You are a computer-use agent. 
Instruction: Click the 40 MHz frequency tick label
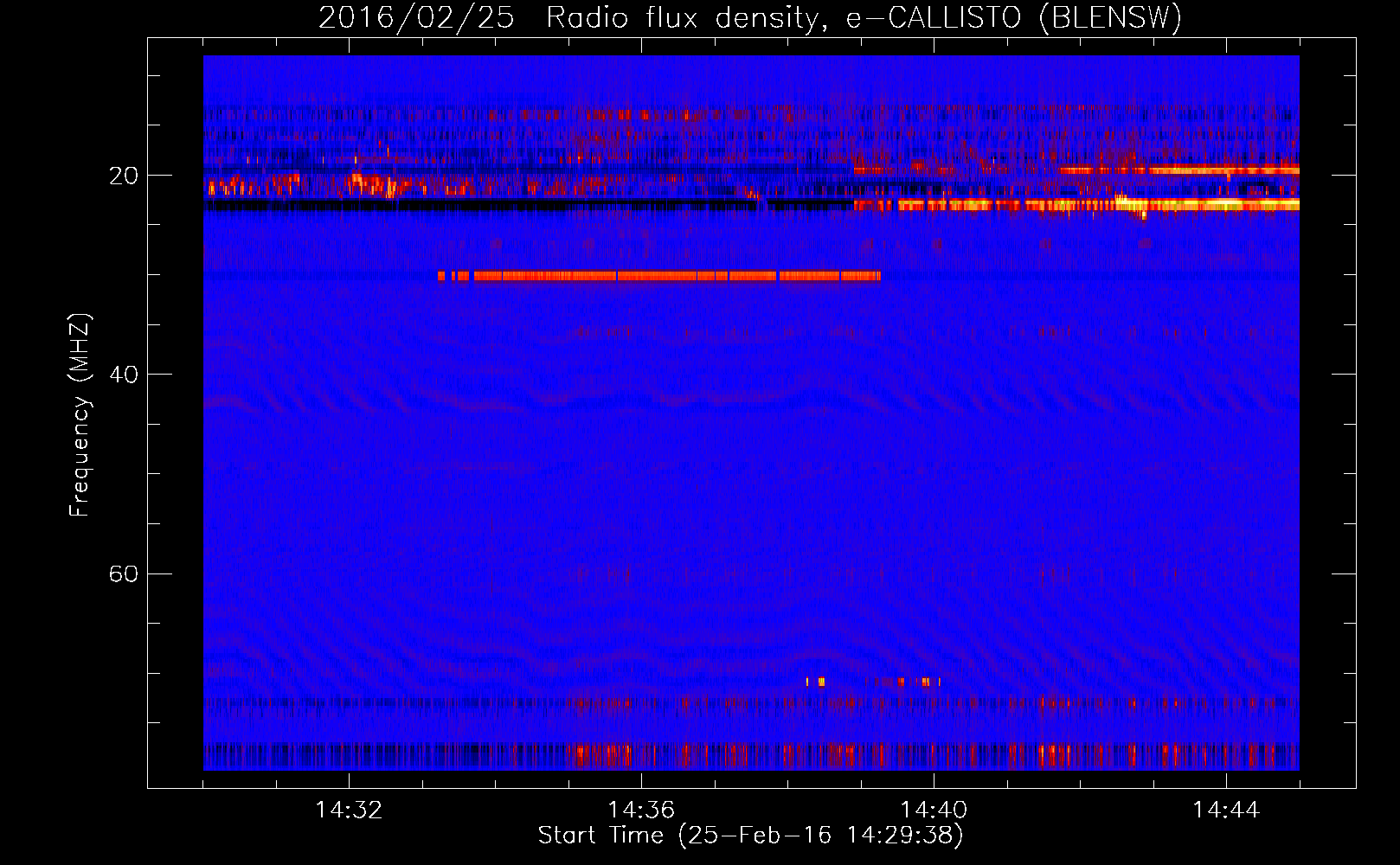pyautogui.click(x=123, y=375)
